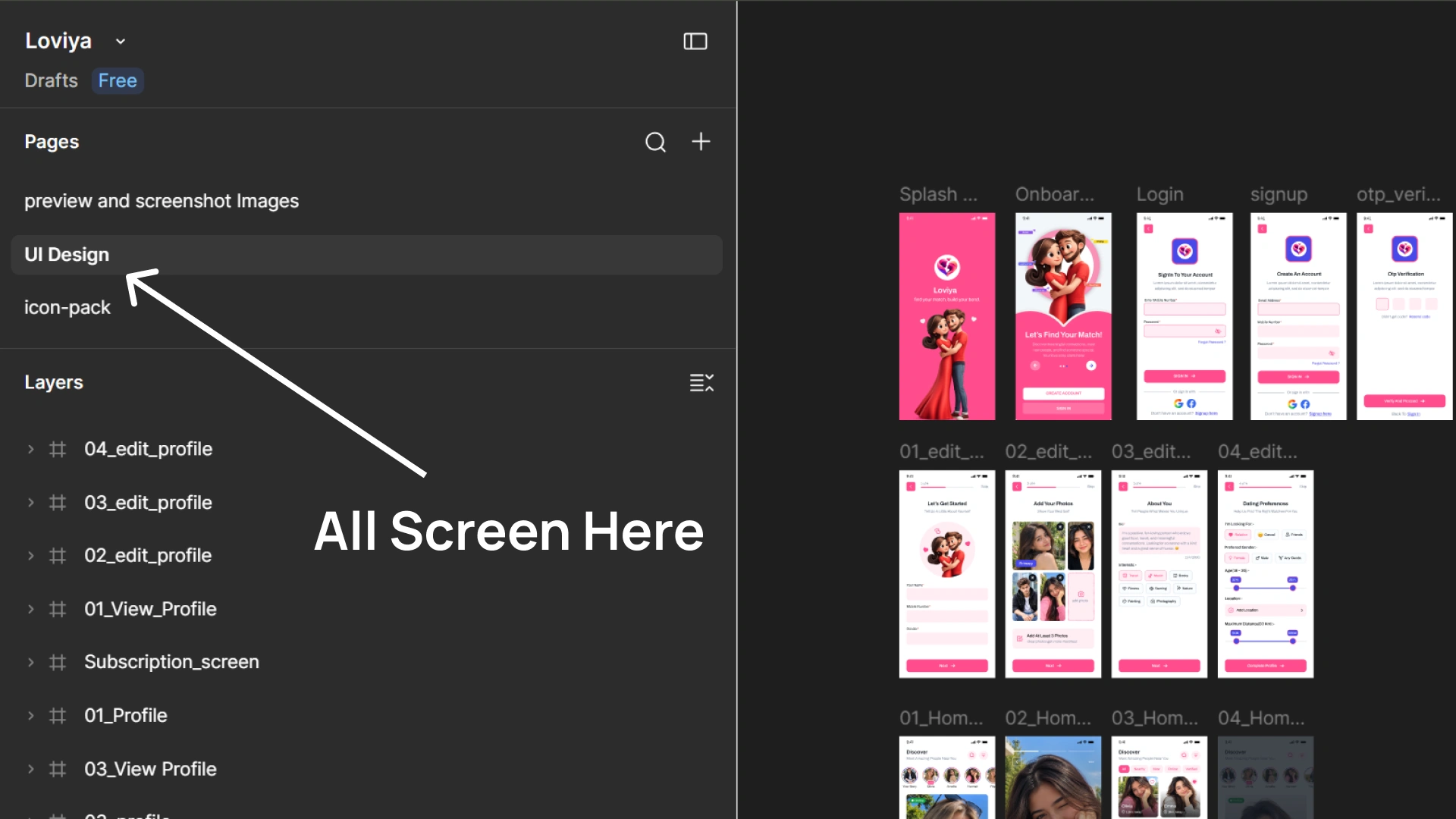Click the 01_Hom frame label

(941, 717)
